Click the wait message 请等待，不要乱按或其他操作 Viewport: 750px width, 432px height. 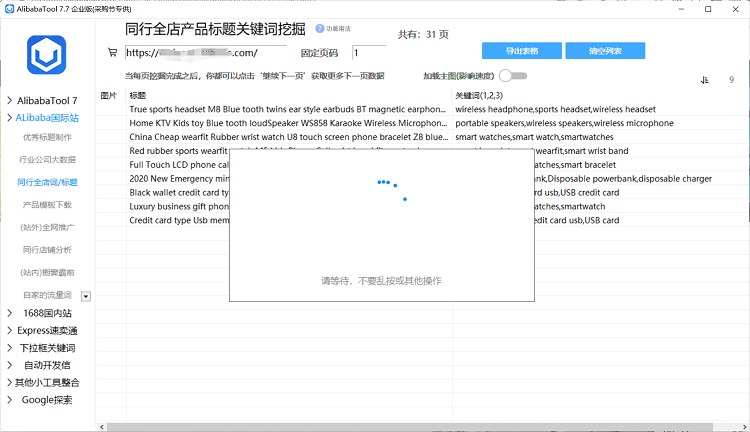[381, 281]
